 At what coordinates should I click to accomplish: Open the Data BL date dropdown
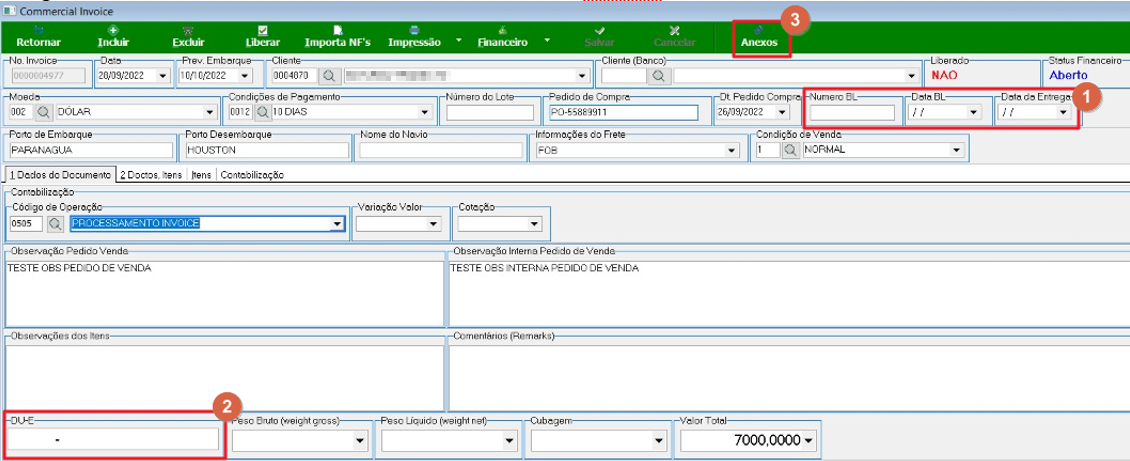[x=974, y=112]
